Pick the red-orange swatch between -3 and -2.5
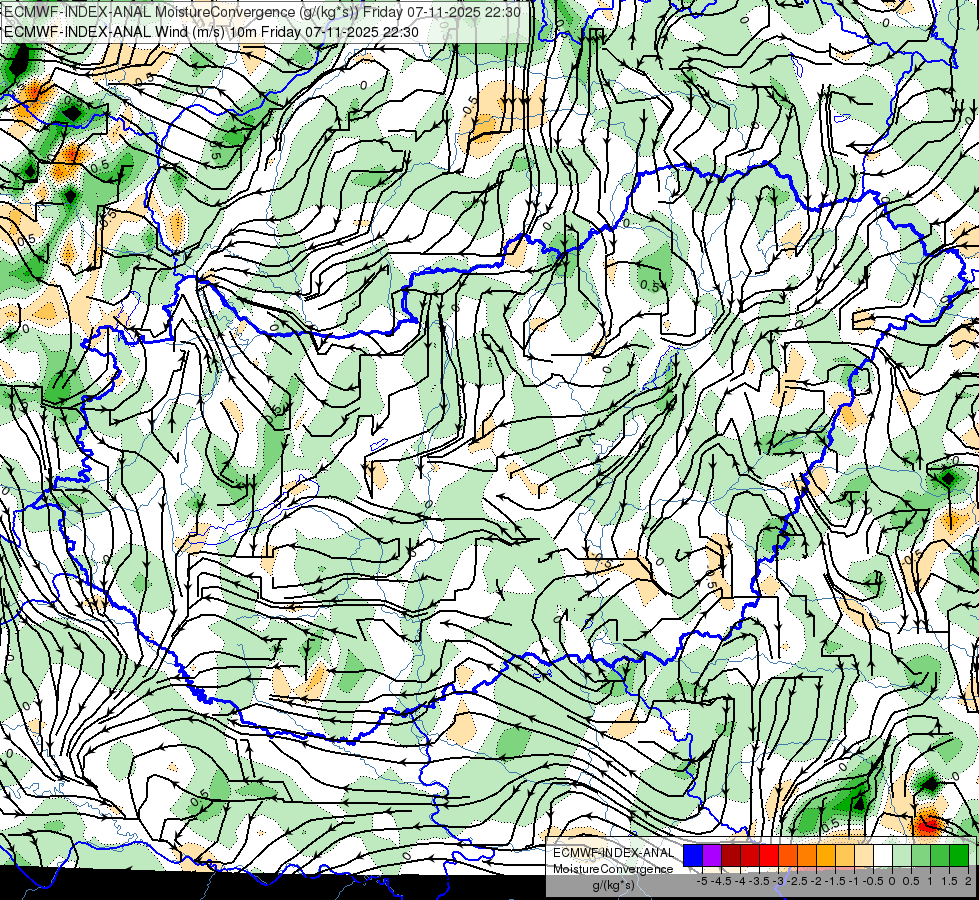 pyautogui.click(x=788, y=855)
